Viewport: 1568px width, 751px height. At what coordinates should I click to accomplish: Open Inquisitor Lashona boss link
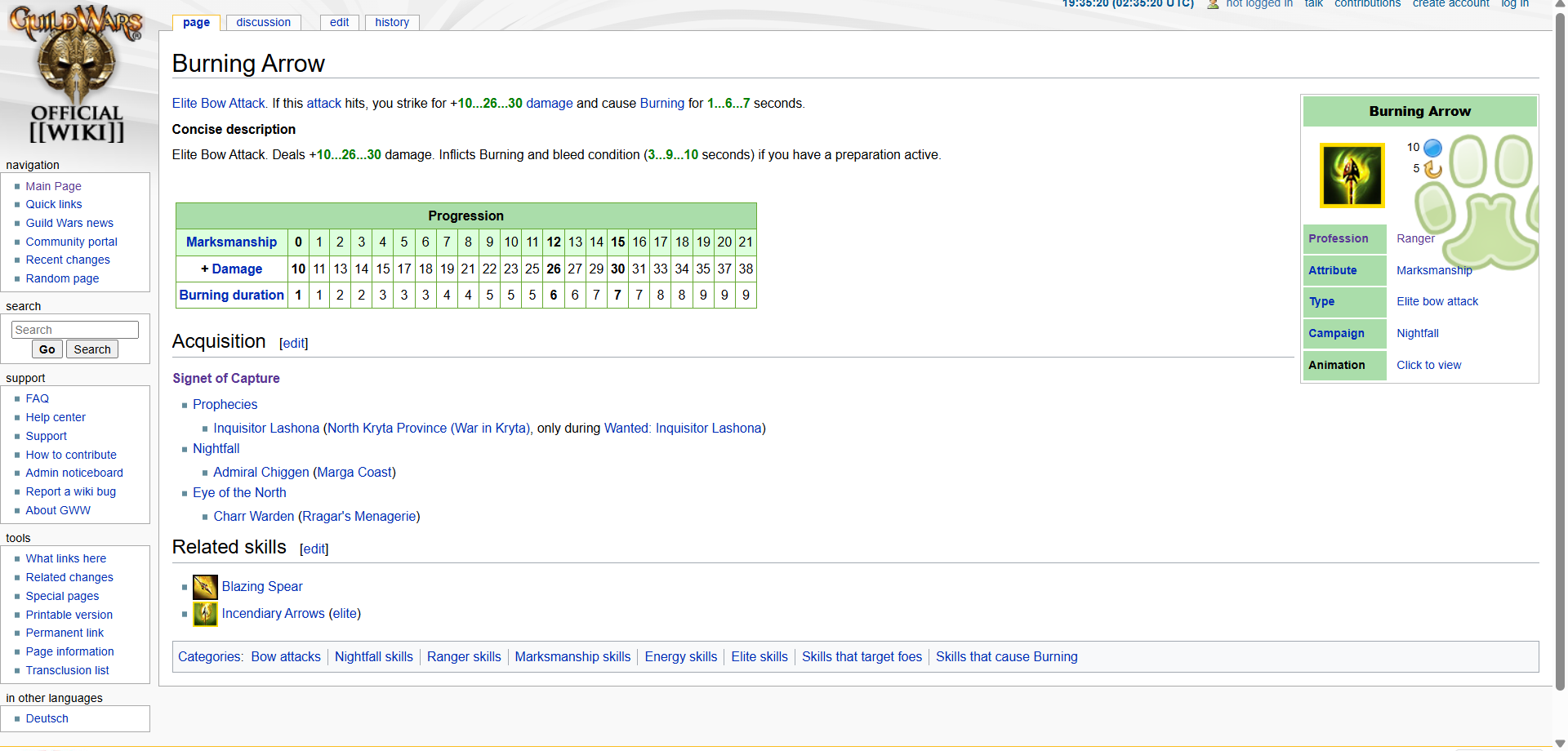point(266,428)
